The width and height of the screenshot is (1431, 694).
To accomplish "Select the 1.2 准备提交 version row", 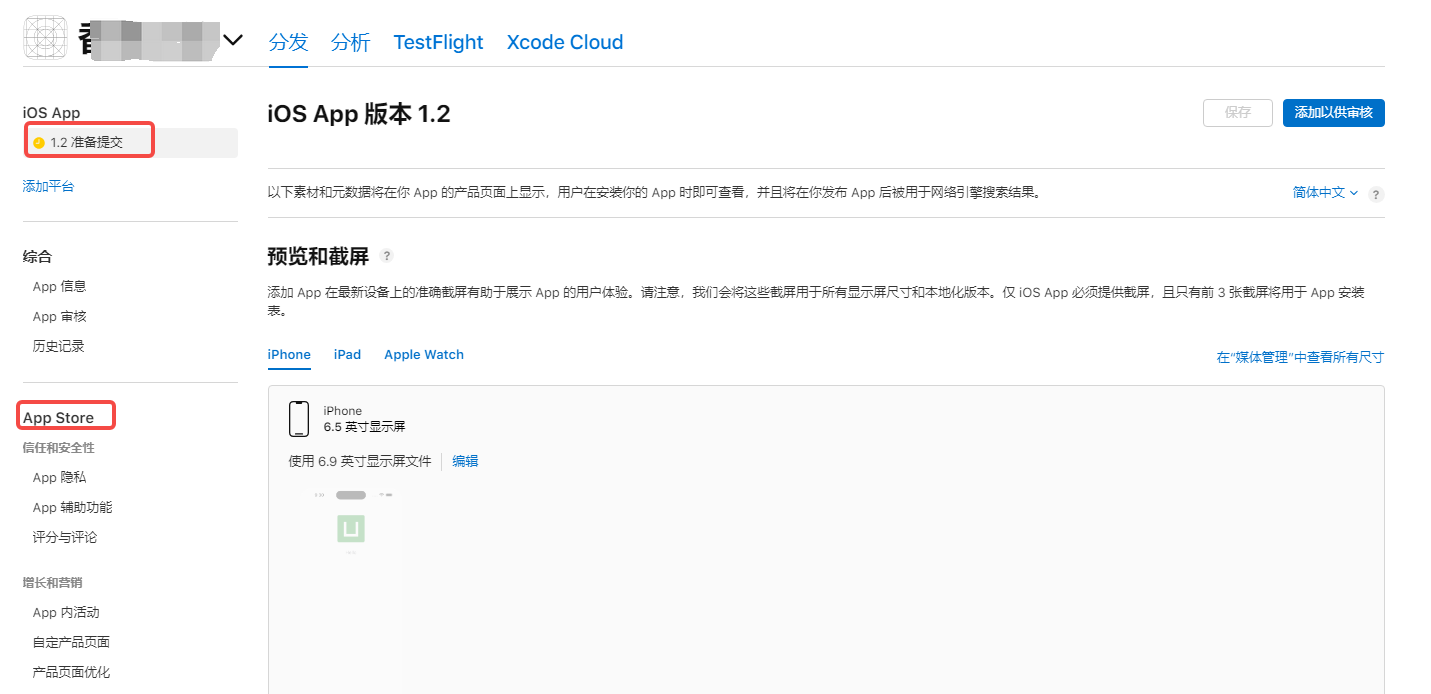I will [131, 142].
